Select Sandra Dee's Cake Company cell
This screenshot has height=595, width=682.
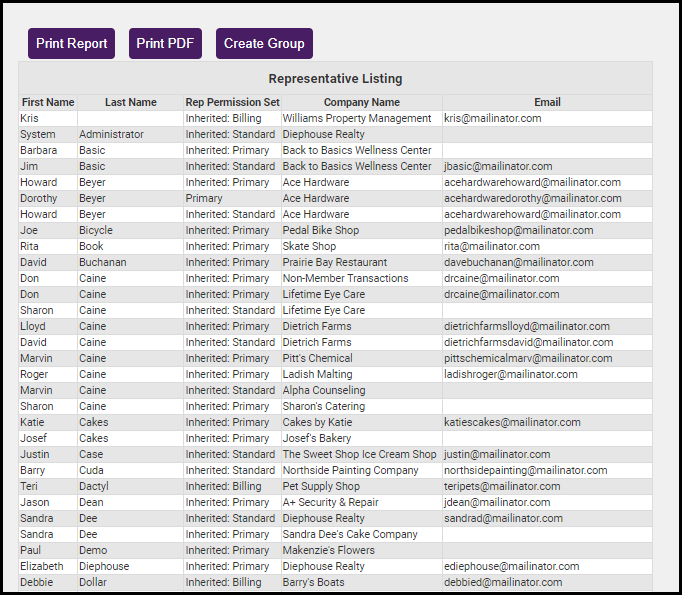coord(362,535)
